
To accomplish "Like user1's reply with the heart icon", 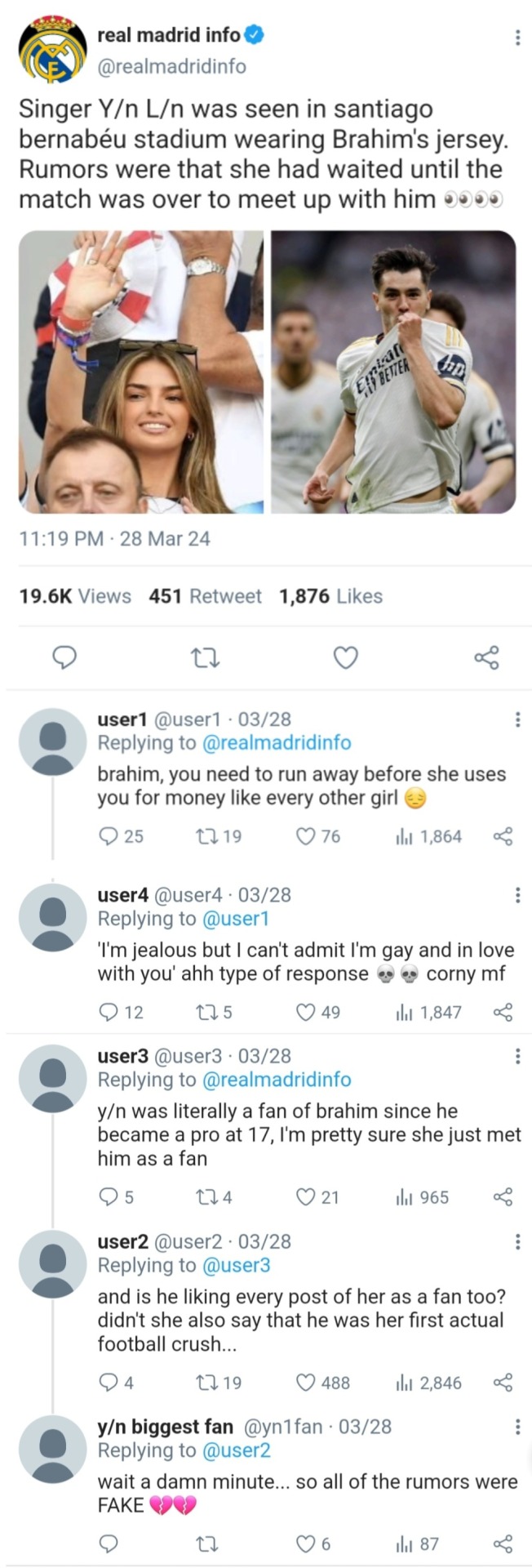I will coord(306,836).
